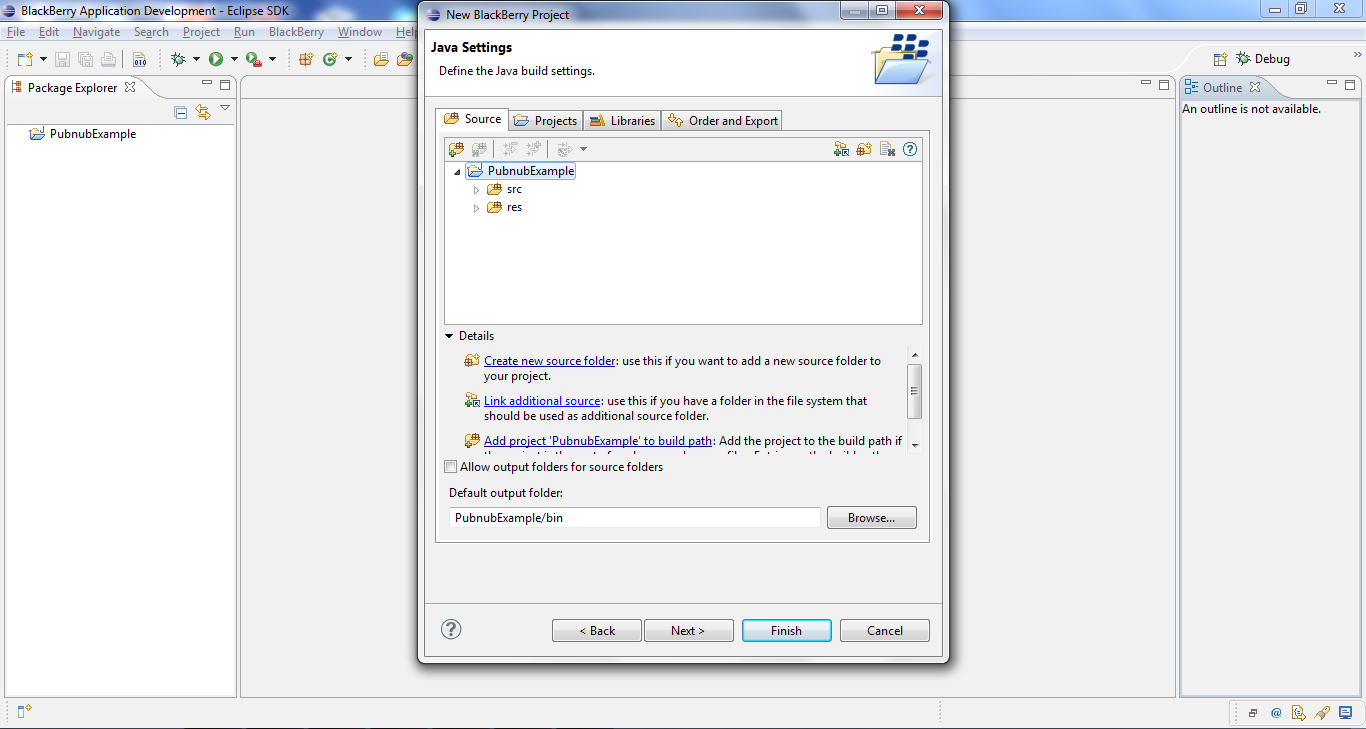
Task: Click the Create new source folder link
Action: [550, 360]
